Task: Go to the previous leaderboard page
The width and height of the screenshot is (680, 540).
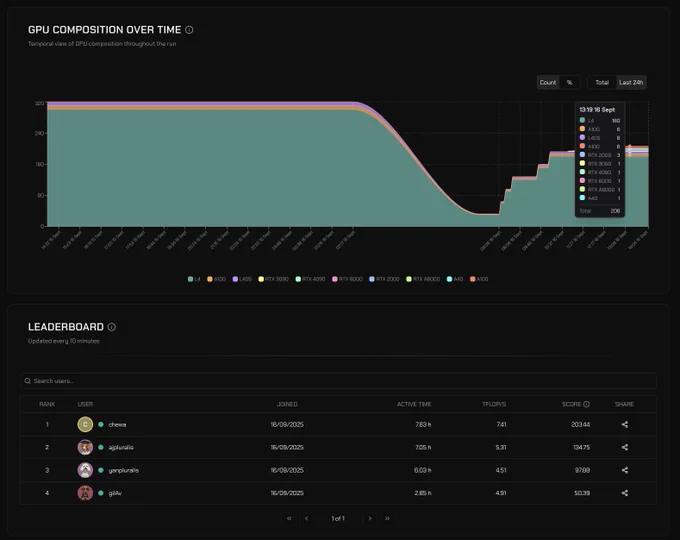Action: point(306,518)
